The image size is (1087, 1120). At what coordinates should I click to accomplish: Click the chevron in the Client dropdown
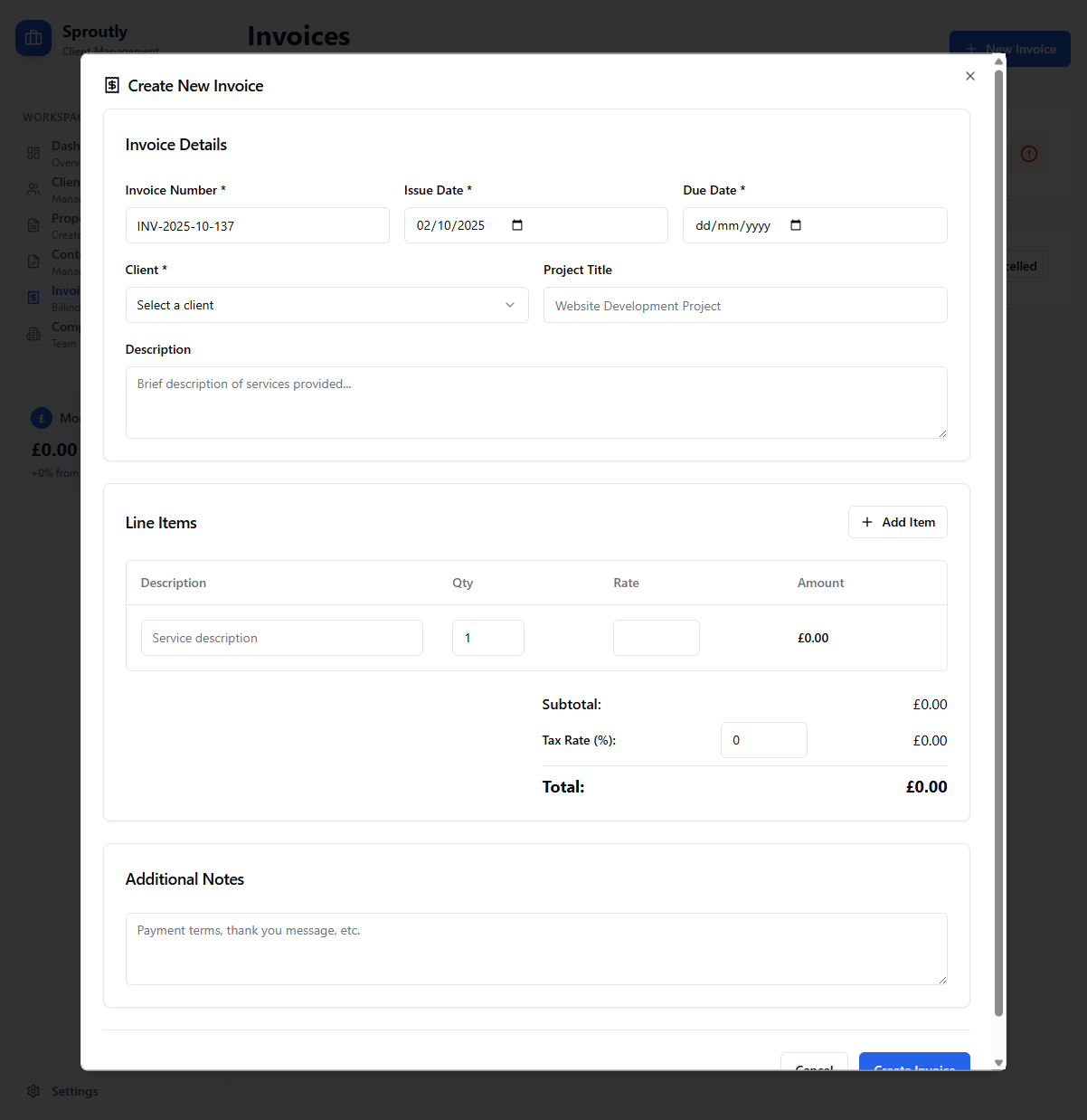tap(510, 305)
